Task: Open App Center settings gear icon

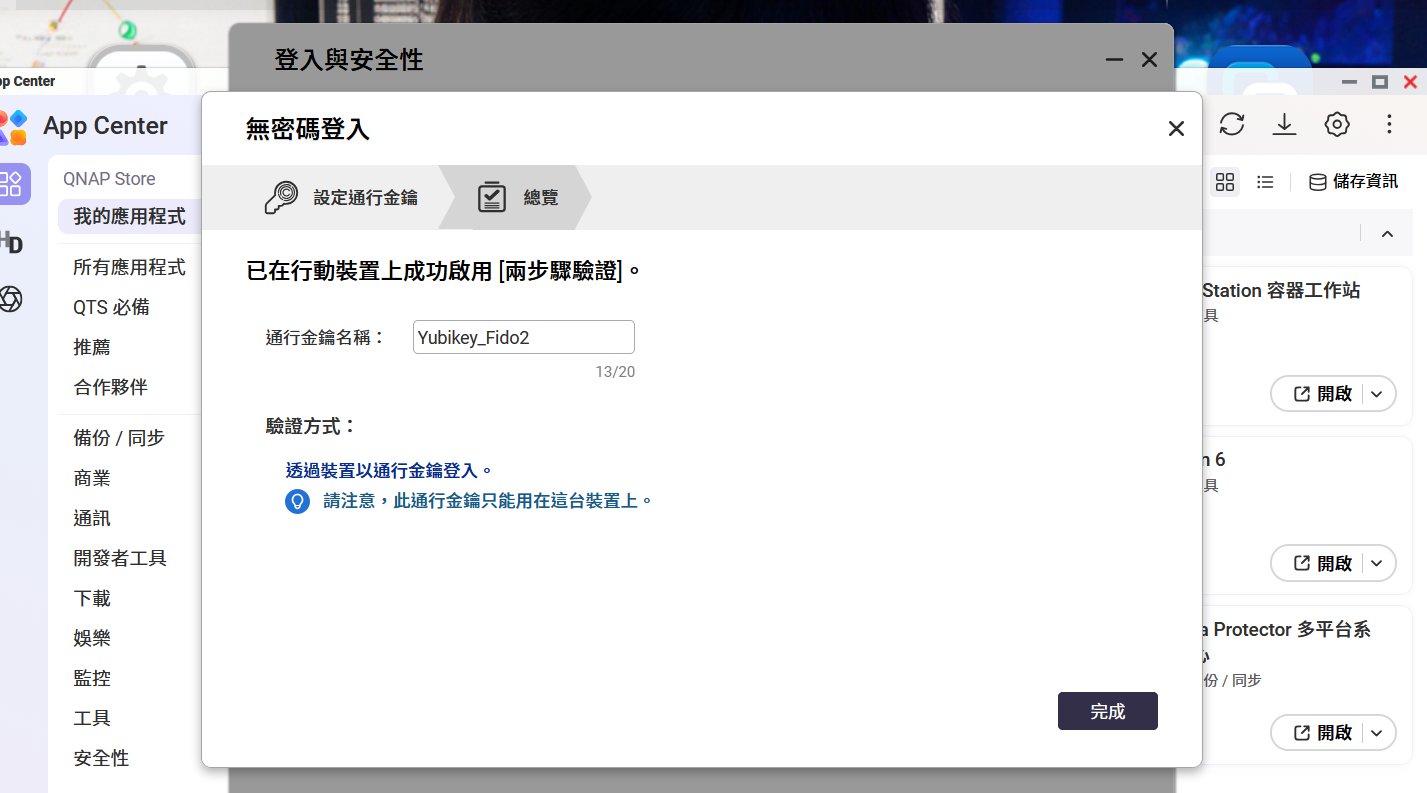Action: 1337,124
